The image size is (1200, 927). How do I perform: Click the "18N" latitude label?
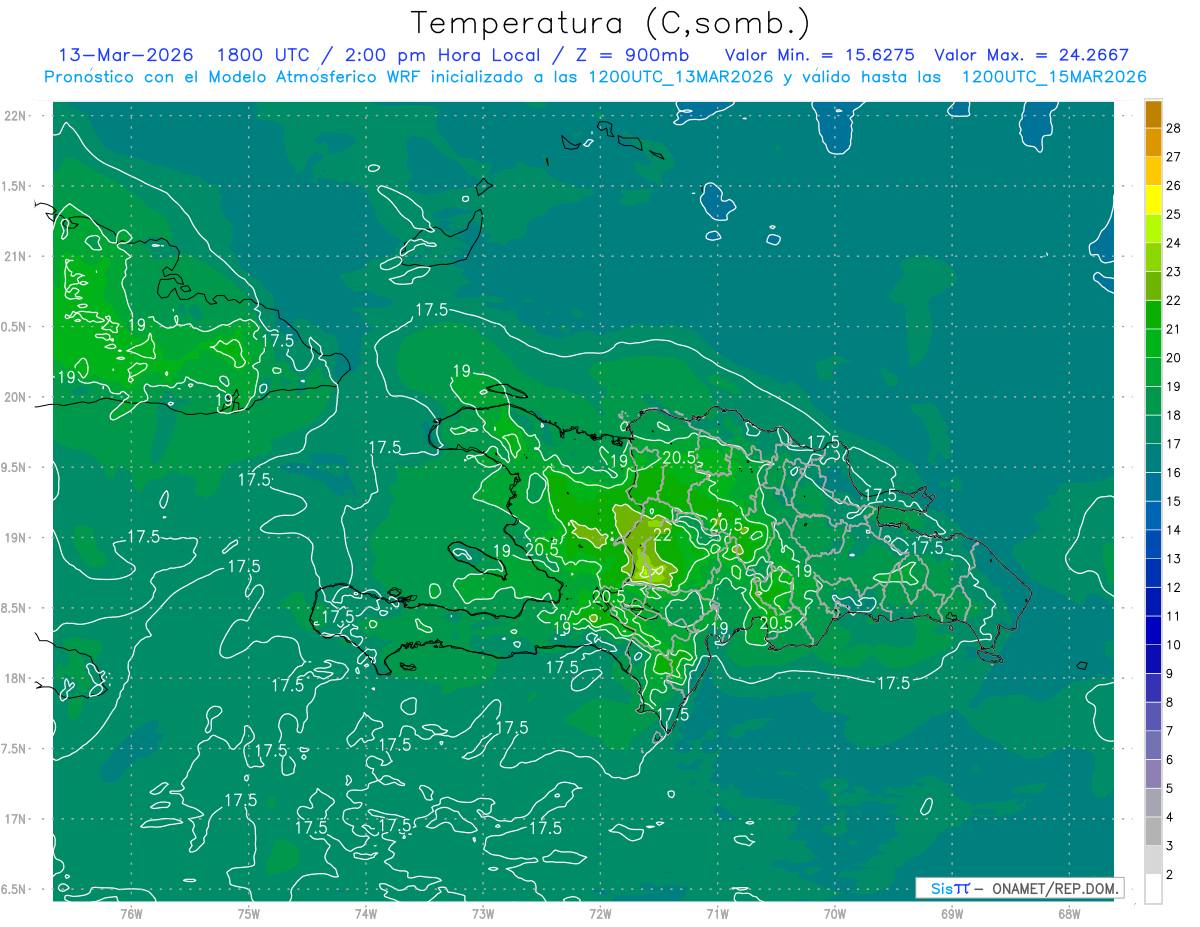click(16, 678)
